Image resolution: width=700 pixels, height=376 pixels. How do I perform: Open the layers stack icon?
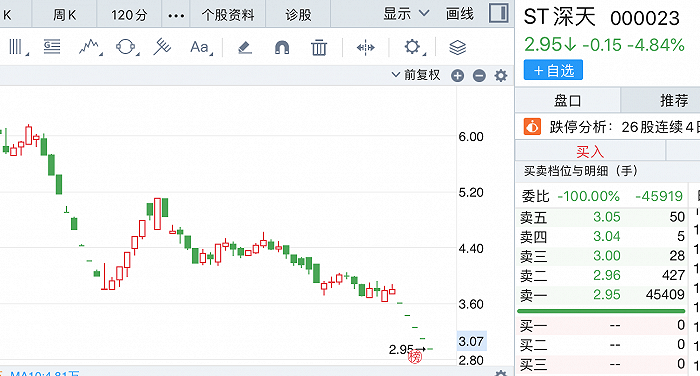point(458,47)
